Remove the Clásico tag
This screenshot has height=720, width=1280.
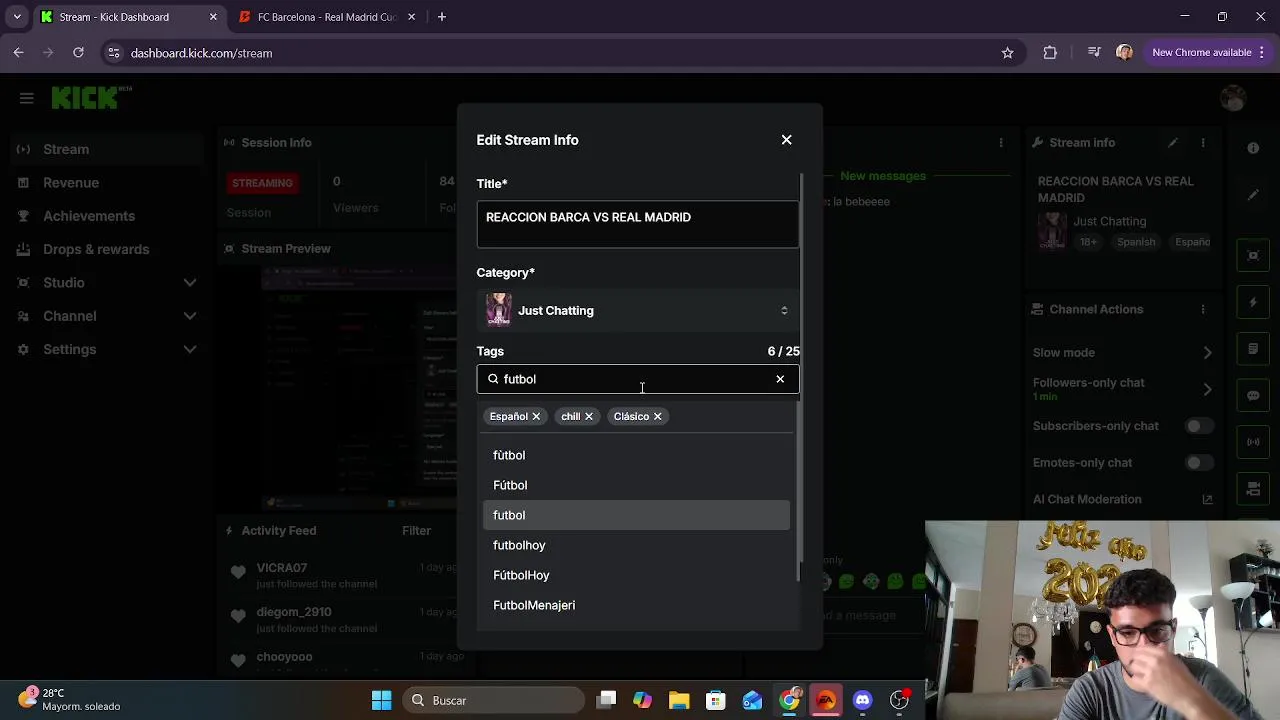tap(658, 416)
